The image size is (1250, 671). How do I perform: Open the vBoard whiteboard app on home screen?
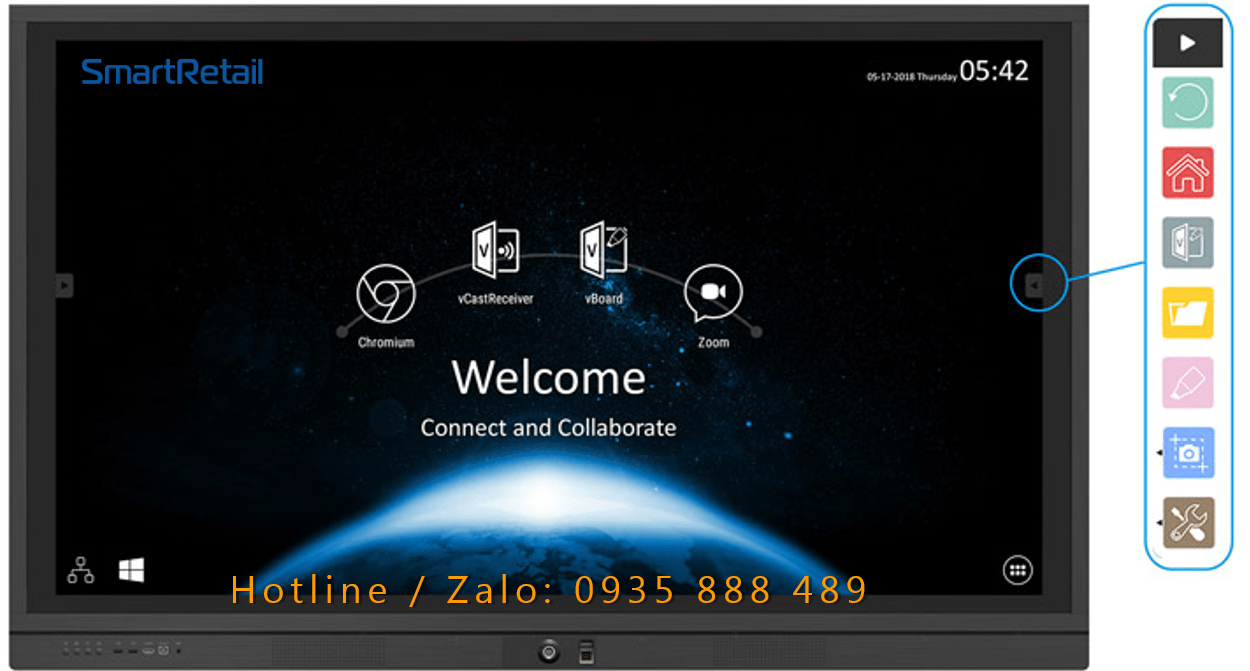coord(604,248)
